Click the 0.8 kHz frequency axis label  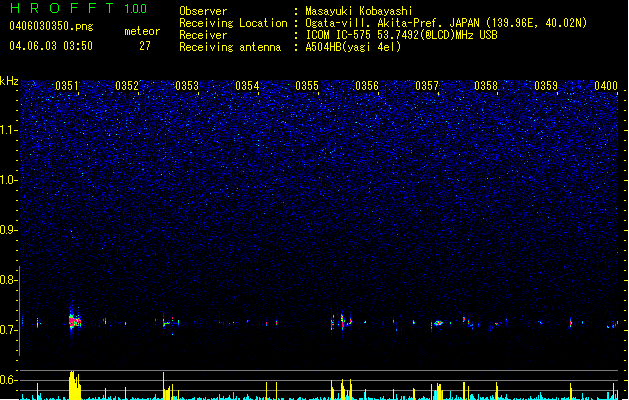(x=8, y=280)
